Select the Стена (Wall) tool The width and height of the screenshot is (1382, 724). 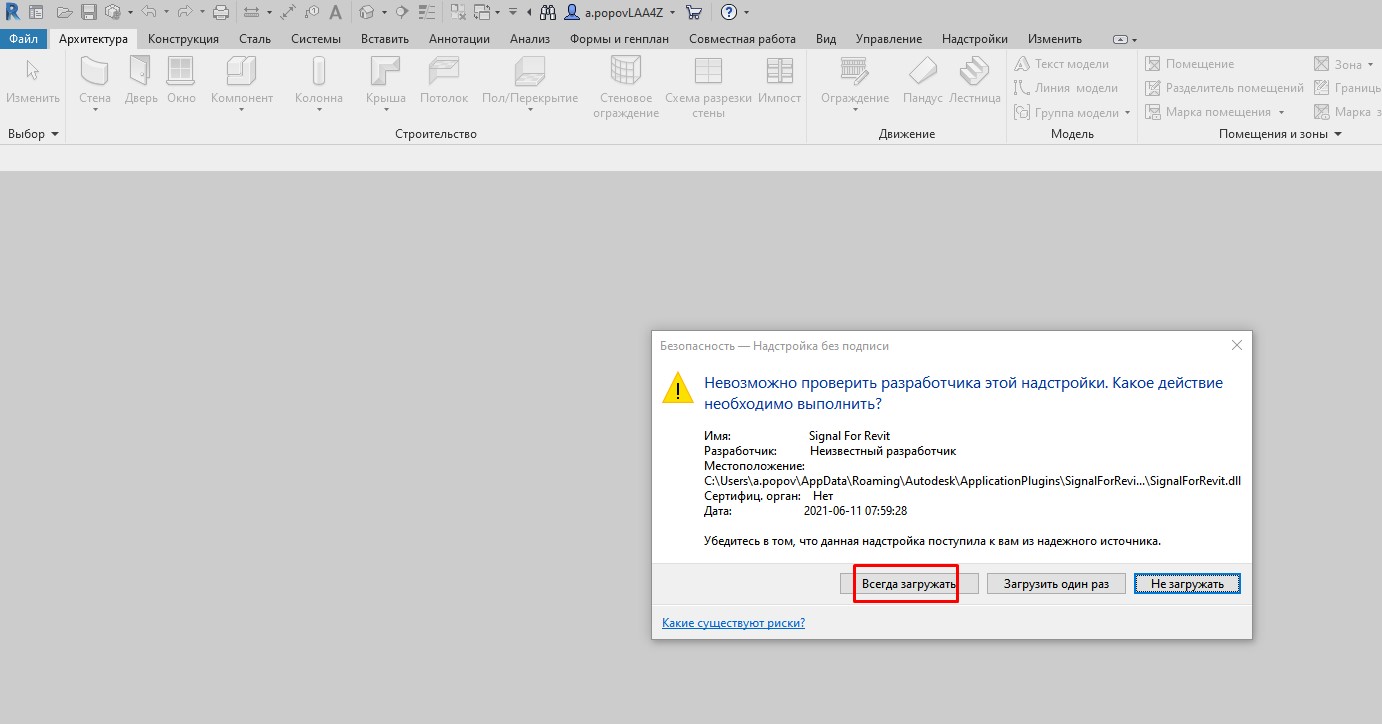point(95,82)
